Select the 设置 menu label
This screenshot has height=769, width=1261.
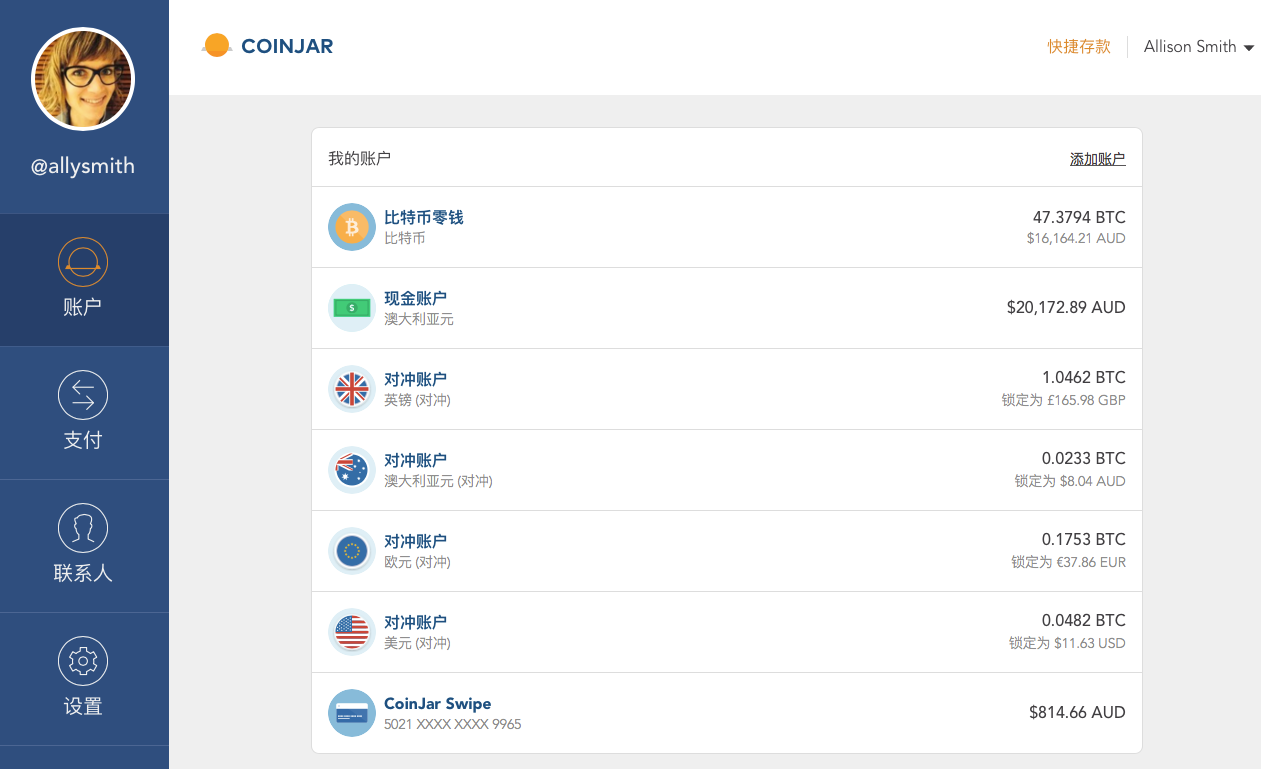point(83,706)
